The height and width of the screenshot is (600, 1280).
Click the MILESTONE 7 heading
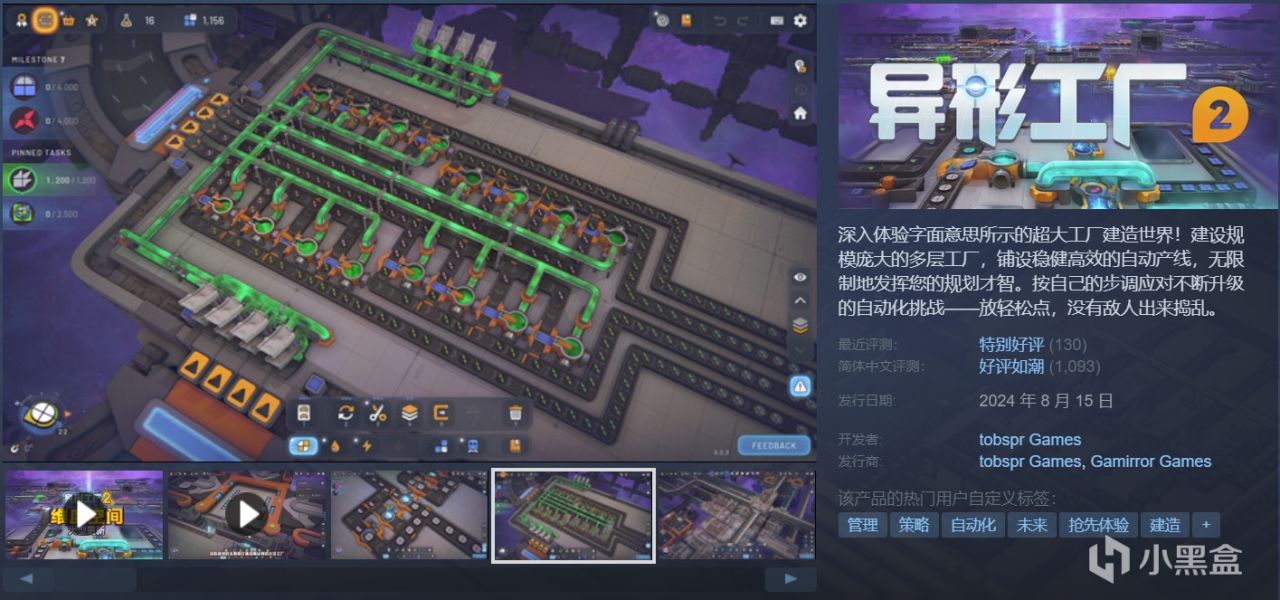37,60
